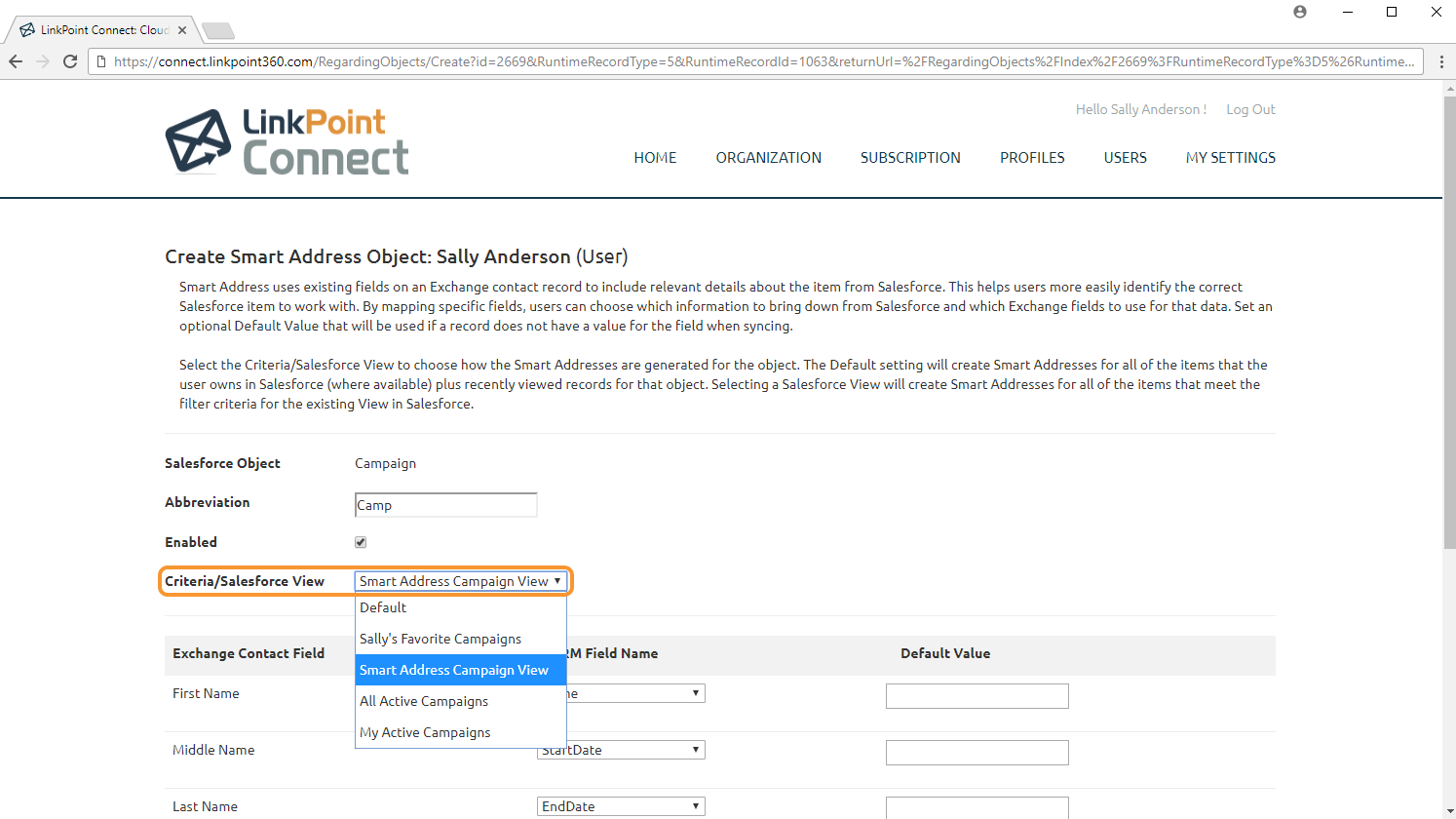Choose My Active Campaigns option
The height and width of the screenshot is (819, 1456).
click(x=461, y=732)
